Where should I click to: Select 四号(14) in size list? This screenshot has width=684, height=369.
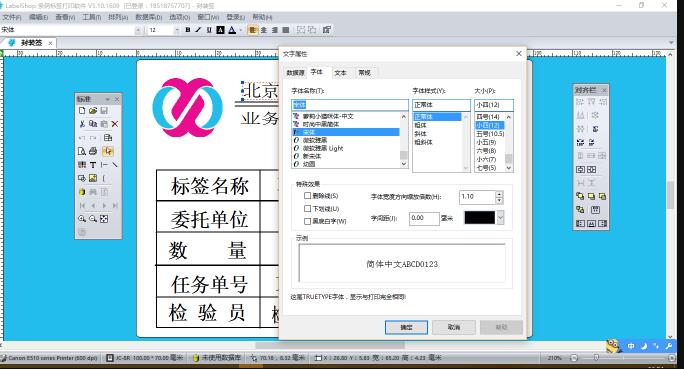(x=488, y=117)
